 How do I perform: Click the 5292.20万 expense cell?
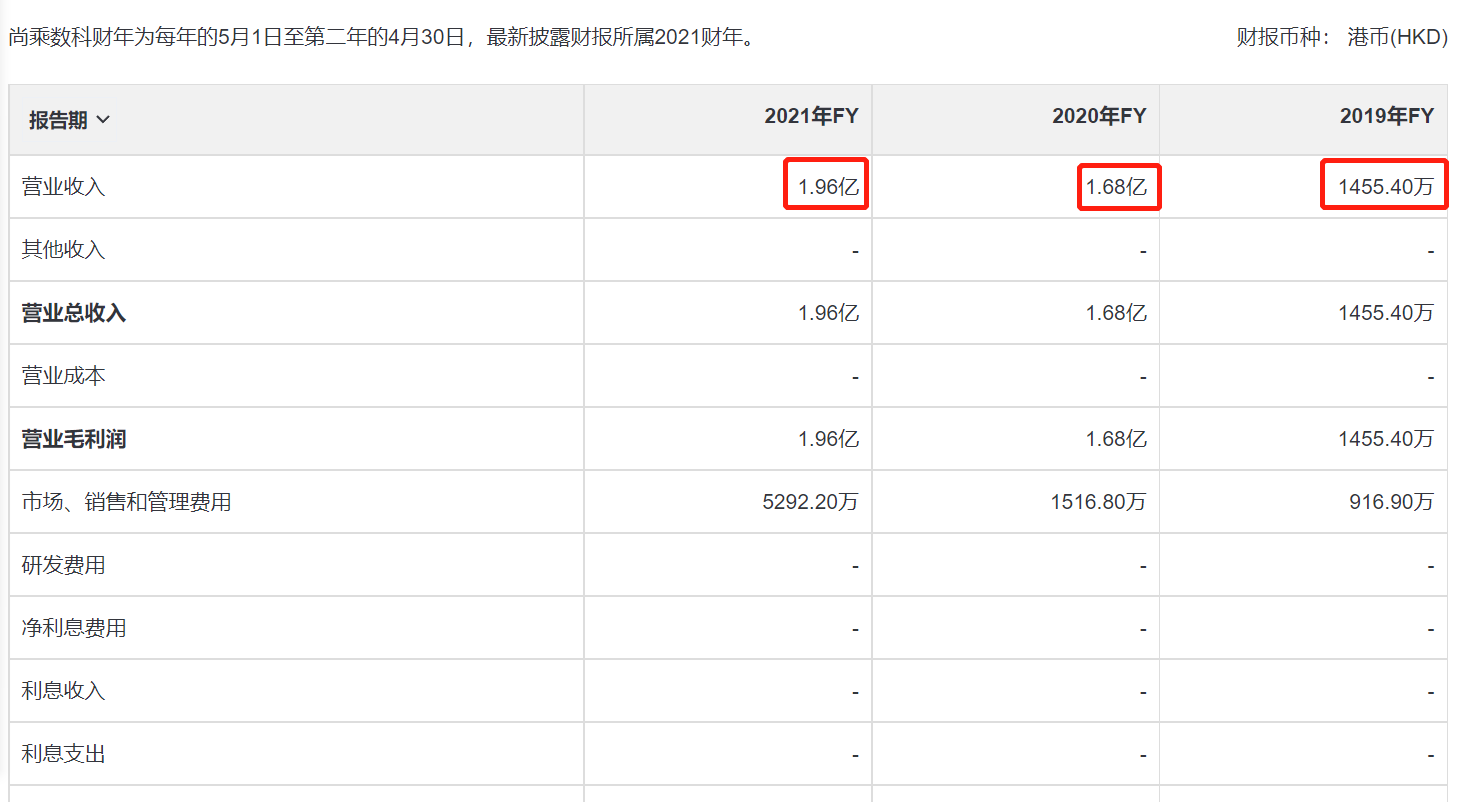[810, 502]
